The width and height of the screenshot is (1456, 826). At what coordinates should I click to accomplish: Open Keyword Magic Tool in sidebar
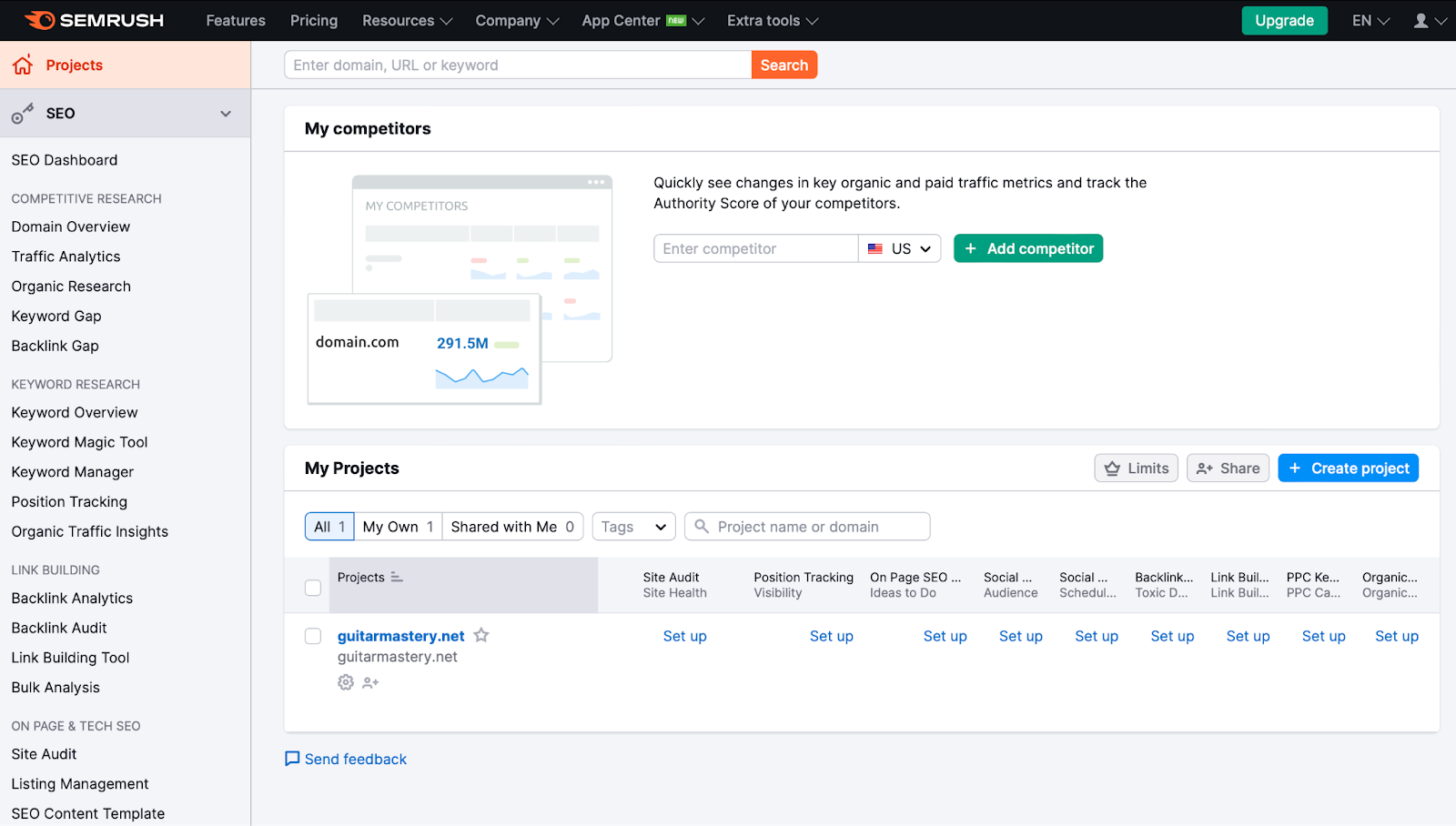tap(79, 442)
